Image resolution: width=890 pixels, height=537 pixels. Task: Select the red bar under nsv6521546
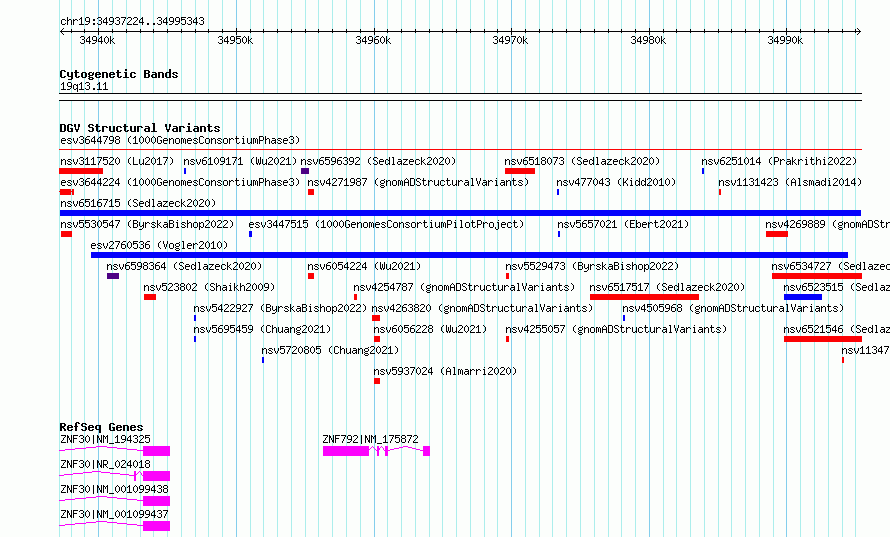click(822, 339)
